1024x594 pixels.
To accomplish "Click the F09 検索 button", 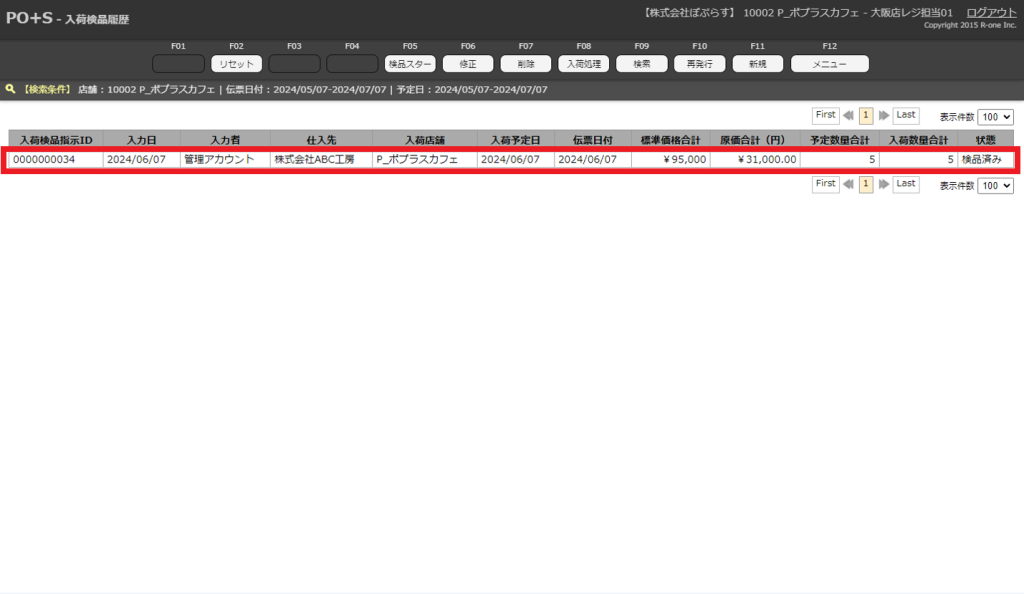I will (642, 64).
